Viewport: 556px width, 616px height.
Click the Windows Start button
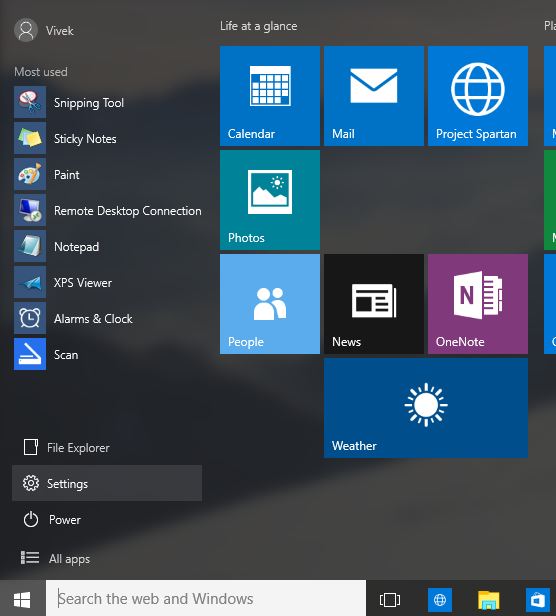click(x=22, y=600)
